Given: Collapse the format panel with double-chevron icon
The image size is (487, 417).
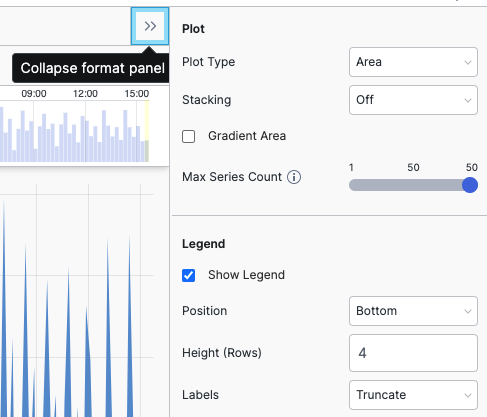Looking at the screenshot, I should pyautogui.click(x=150, y=26).
